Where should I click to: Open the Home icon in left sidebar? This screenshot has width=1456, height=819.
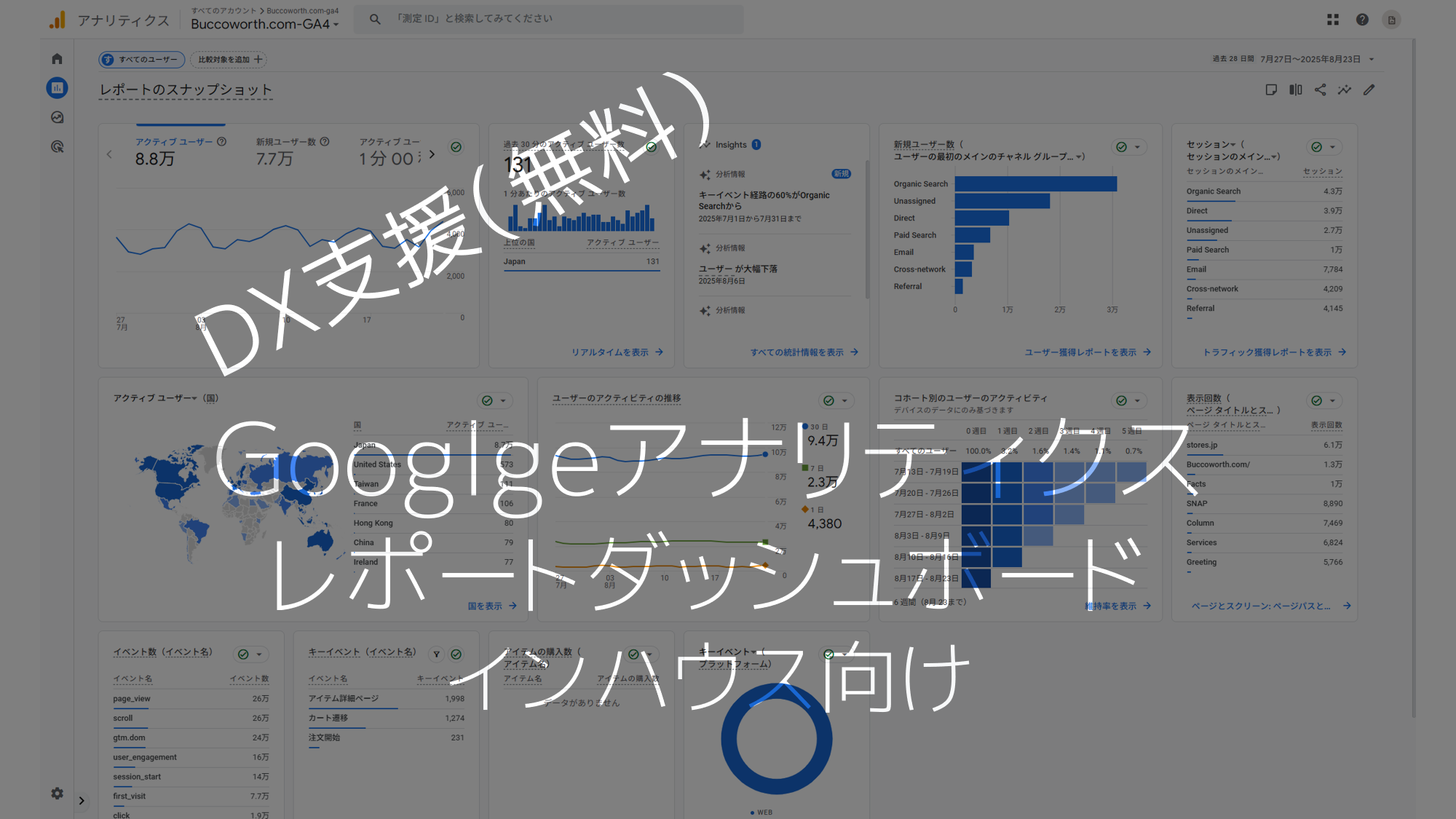57,59
